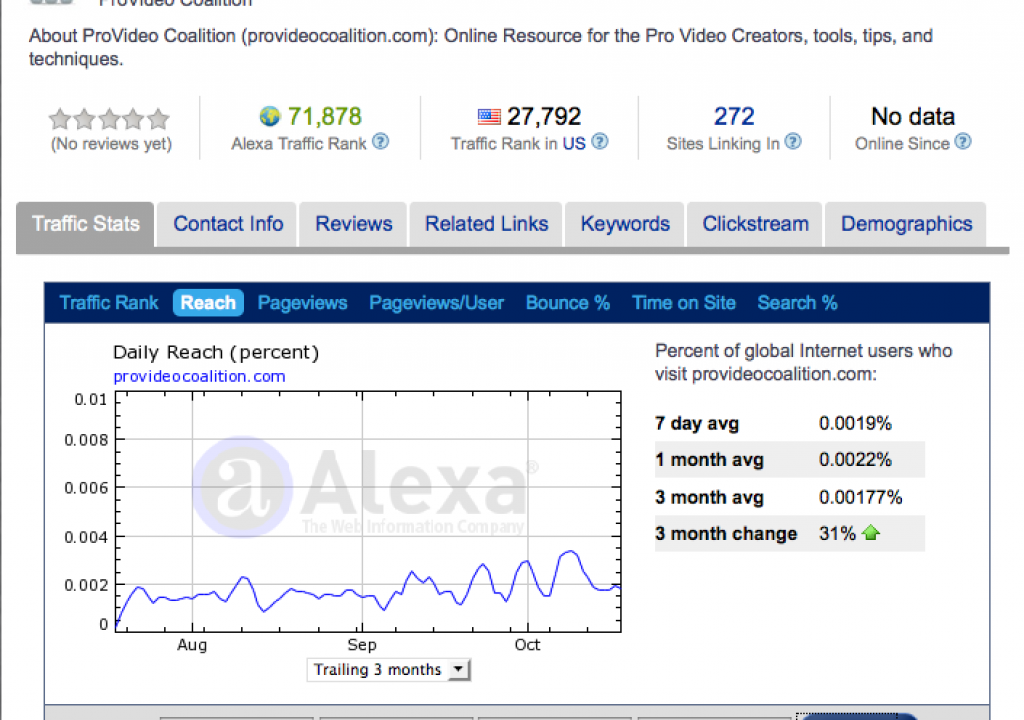Click the Oct label on chart axis
Image resolution: width=1024 pixels, height=720 pixels.
pos(527,645)
